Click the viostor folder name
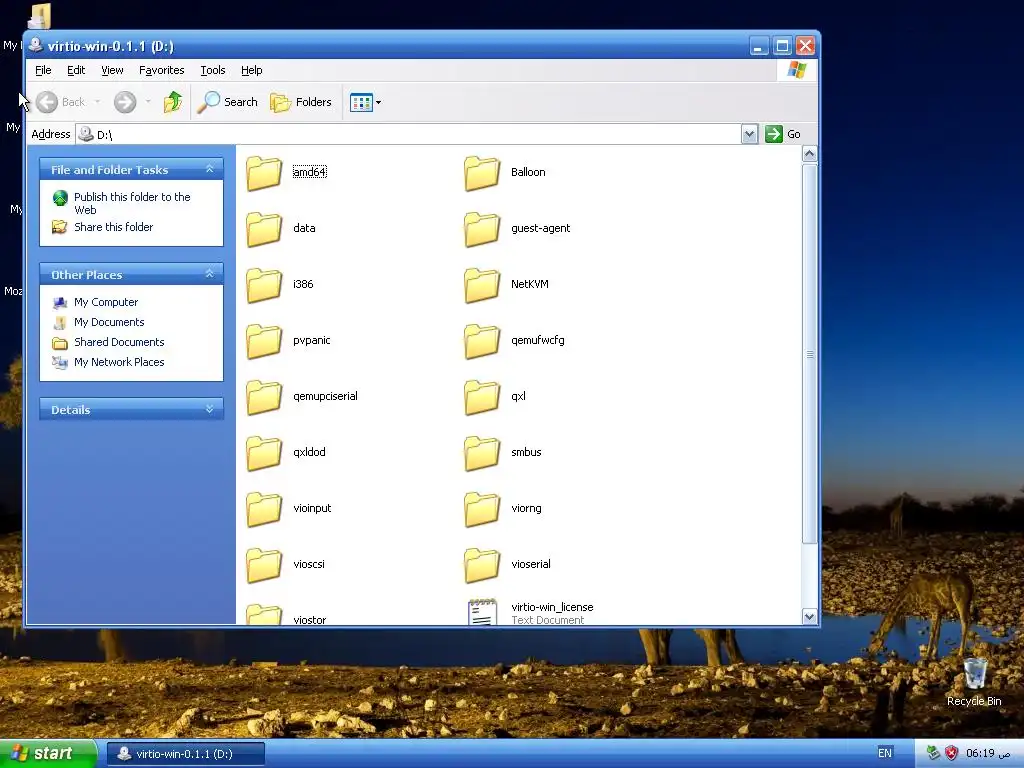1024x768 pixels. [x=310, y=620]
